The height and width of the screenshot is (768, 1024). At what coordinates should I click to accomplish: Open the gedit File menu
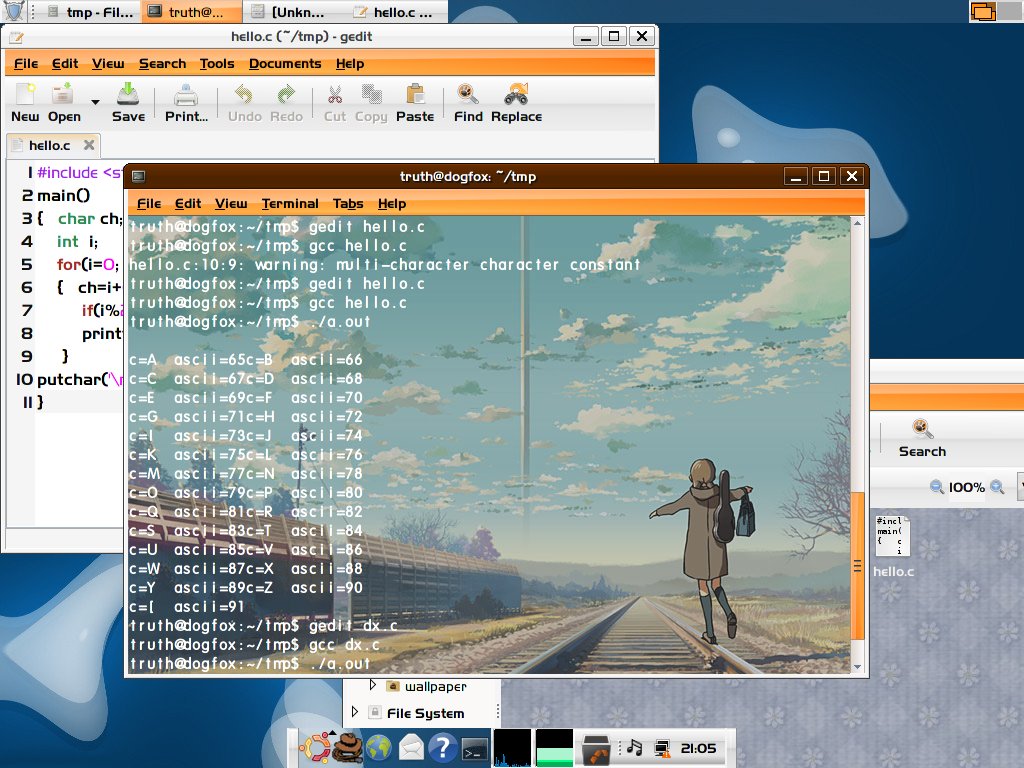pyautogui.click(x=26, y=64)
